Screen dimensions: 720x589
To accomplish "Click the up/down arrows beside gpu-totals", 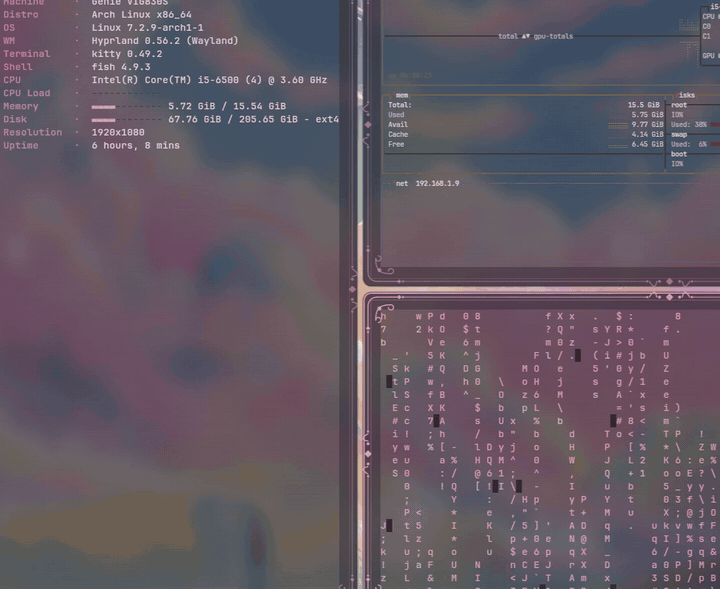I will (x=526, y=36).
